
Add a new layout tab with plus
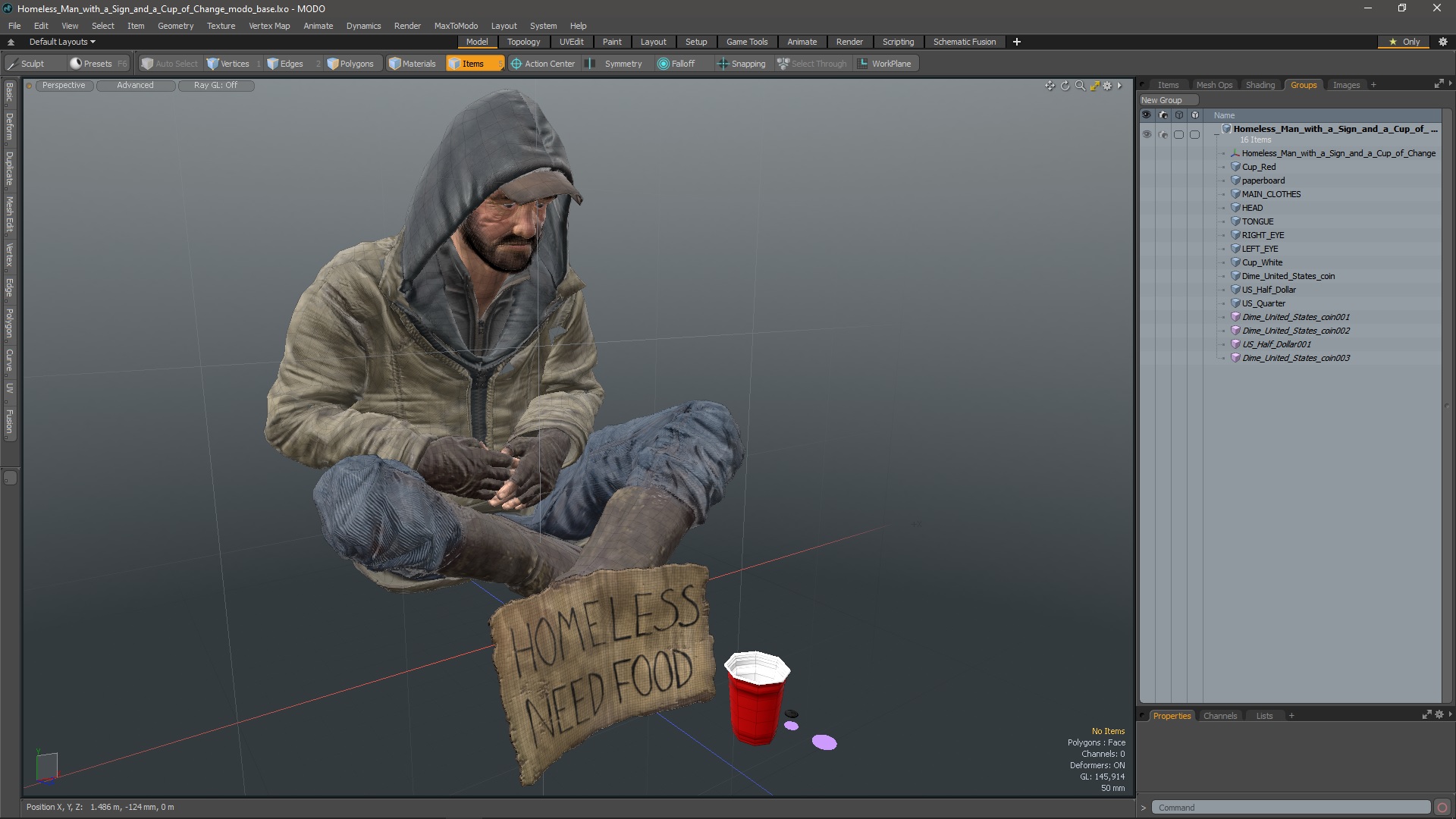tap(1016, 42)
